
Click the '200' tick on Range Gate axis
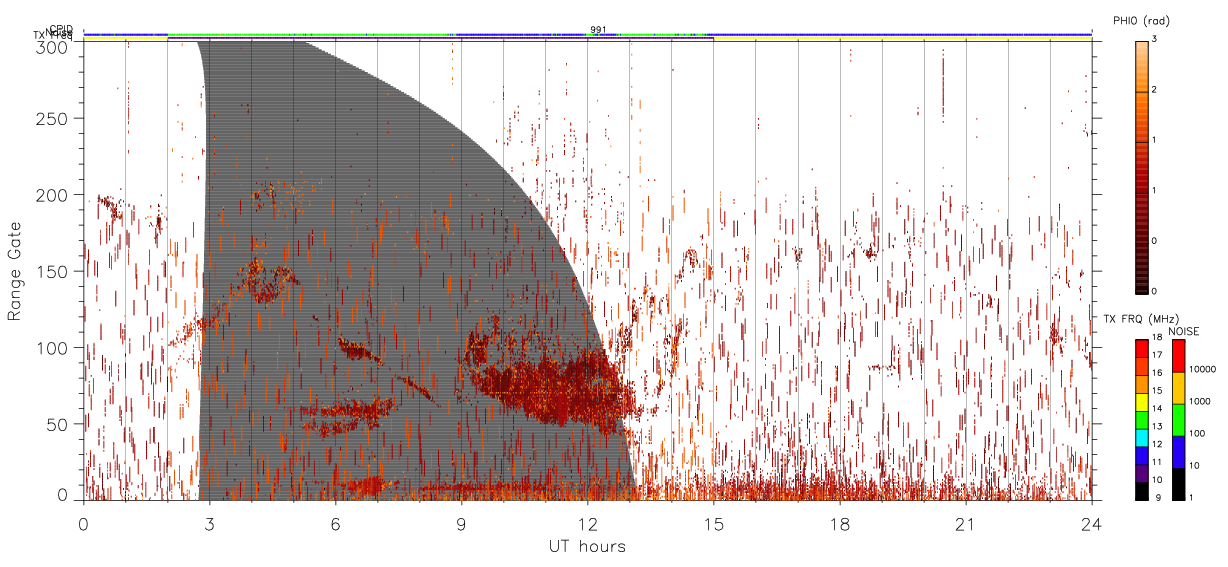point(54,195)
